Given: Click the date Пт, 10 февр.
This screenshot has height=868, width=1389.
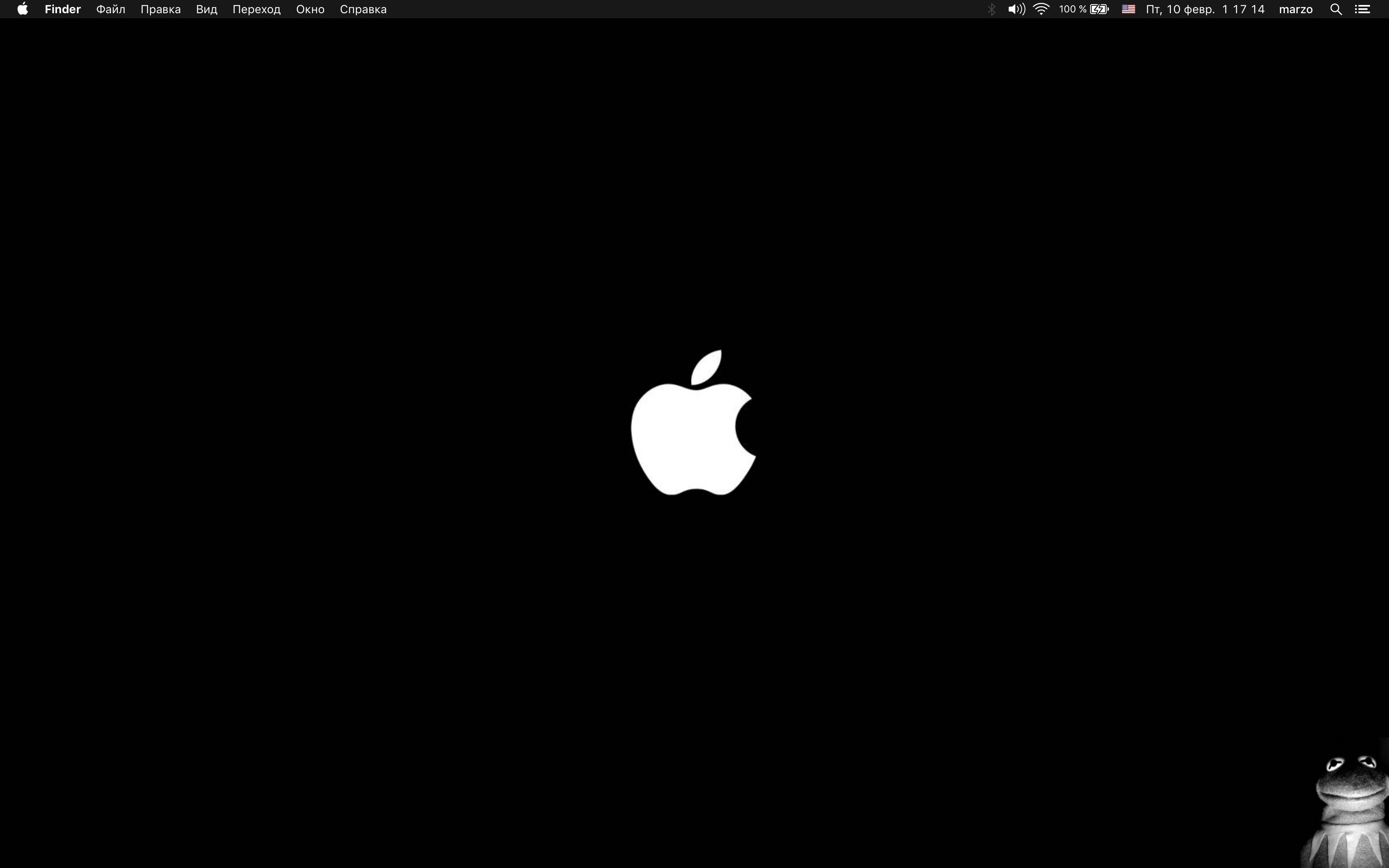Looking at the screenshot, I should (x=1179, y=9).
